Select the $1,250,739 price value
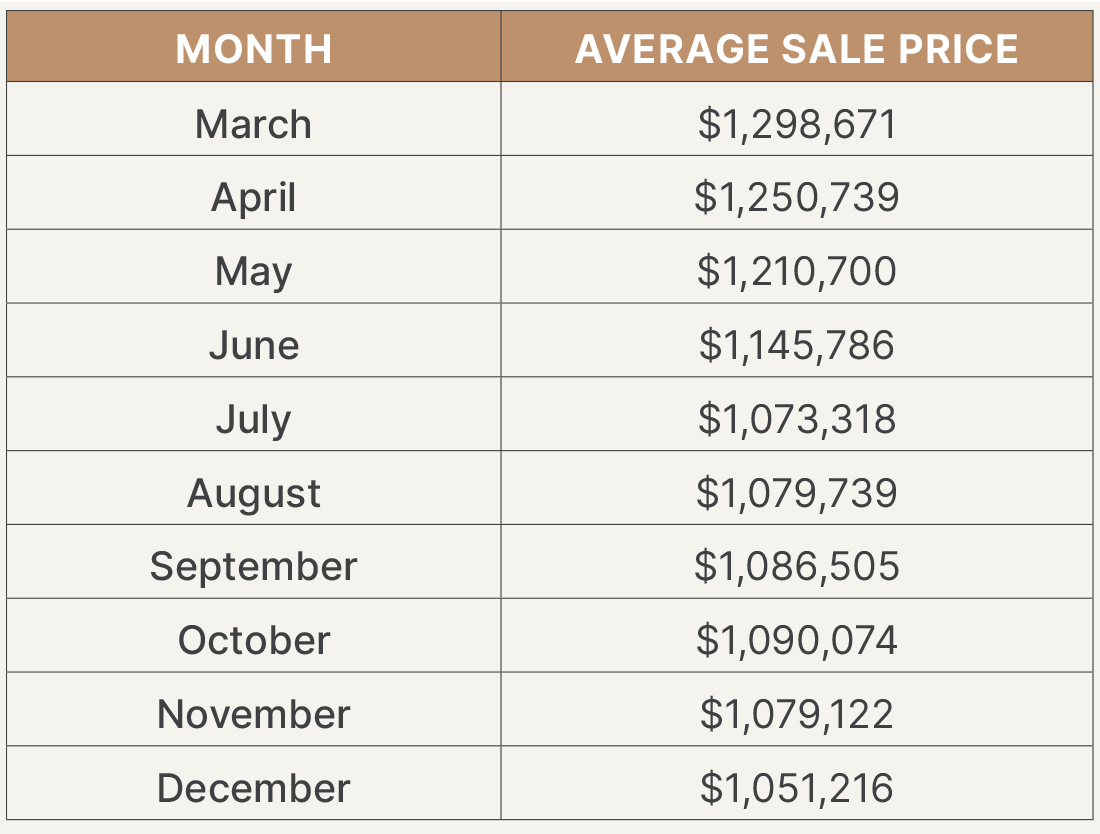 click(x=796, y=197)
